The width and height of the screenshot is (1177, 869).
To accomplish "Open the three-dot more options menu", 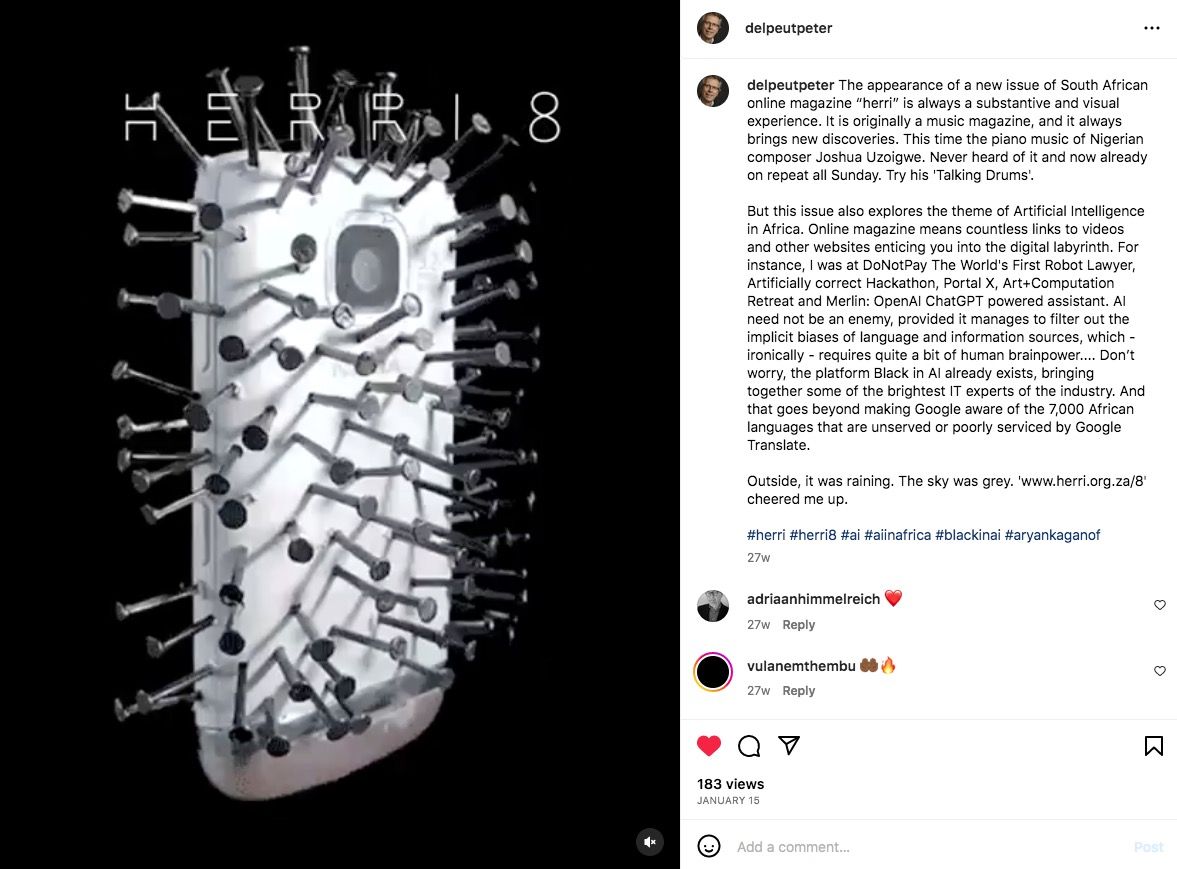I will [x=1151, y=28].
